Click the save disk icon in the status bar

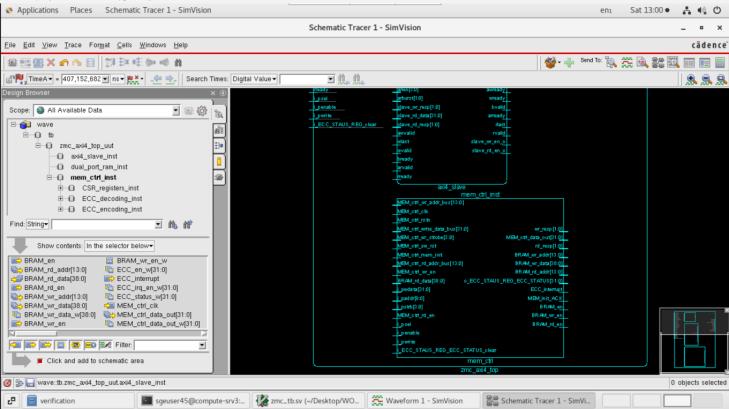30,383
